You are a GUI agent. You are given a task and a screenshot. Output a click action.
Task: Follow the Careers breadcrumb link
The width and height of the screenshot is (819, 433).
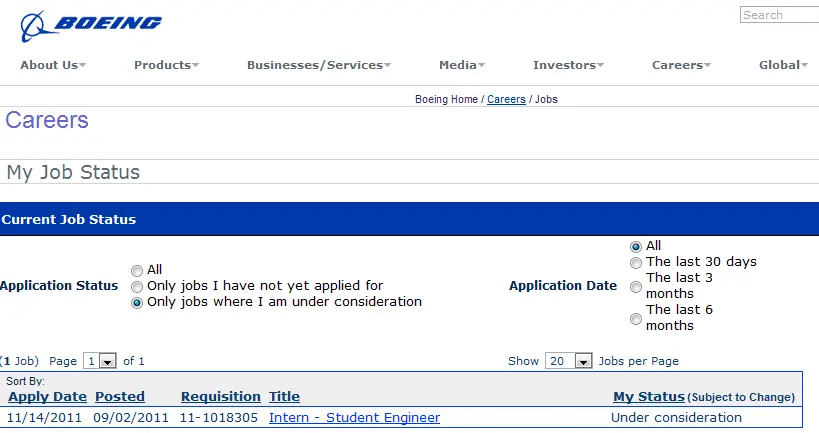506,99
